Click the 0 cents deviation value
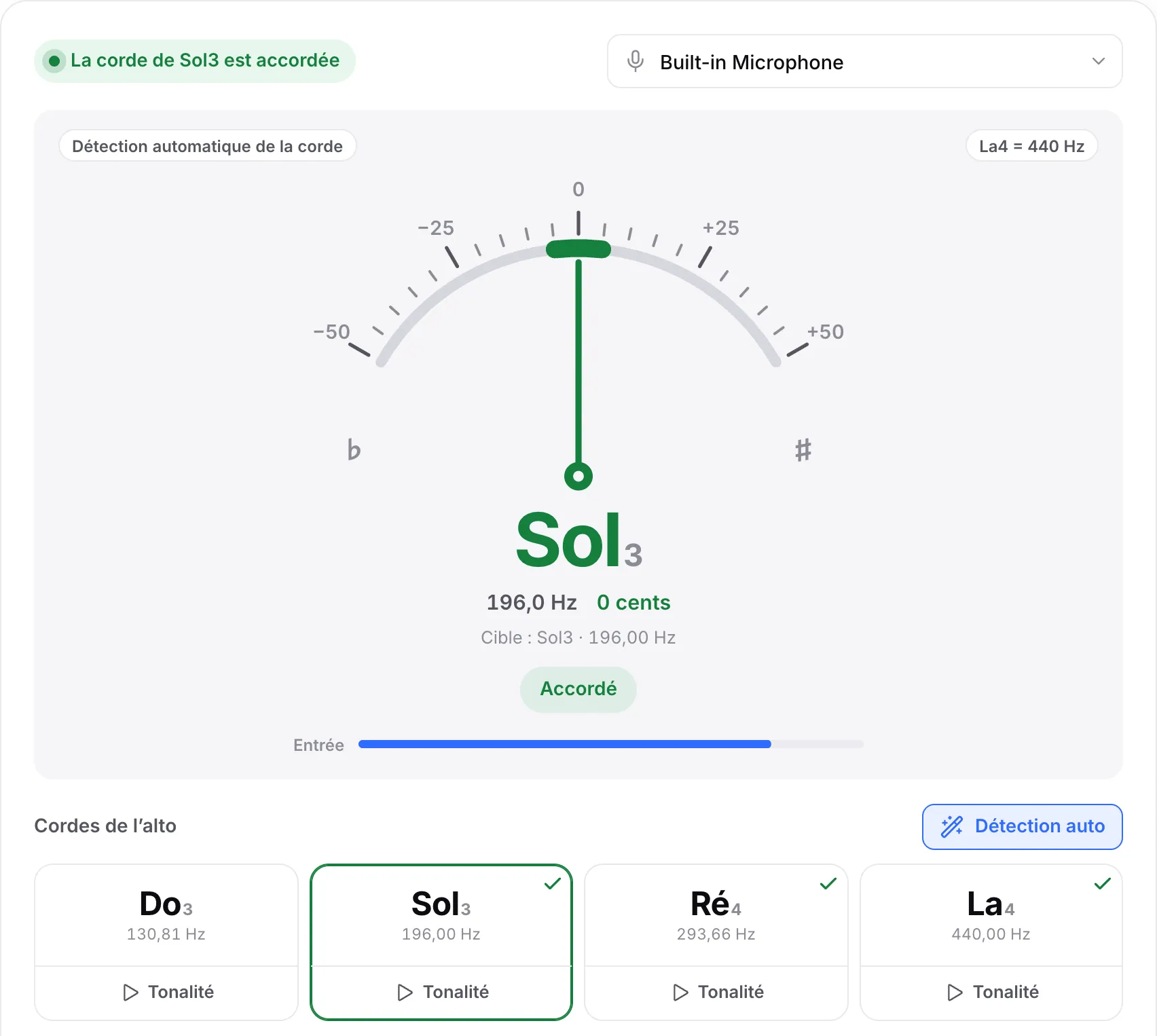Screen dimensions: 1157x1036 click(x=633, y=602)
